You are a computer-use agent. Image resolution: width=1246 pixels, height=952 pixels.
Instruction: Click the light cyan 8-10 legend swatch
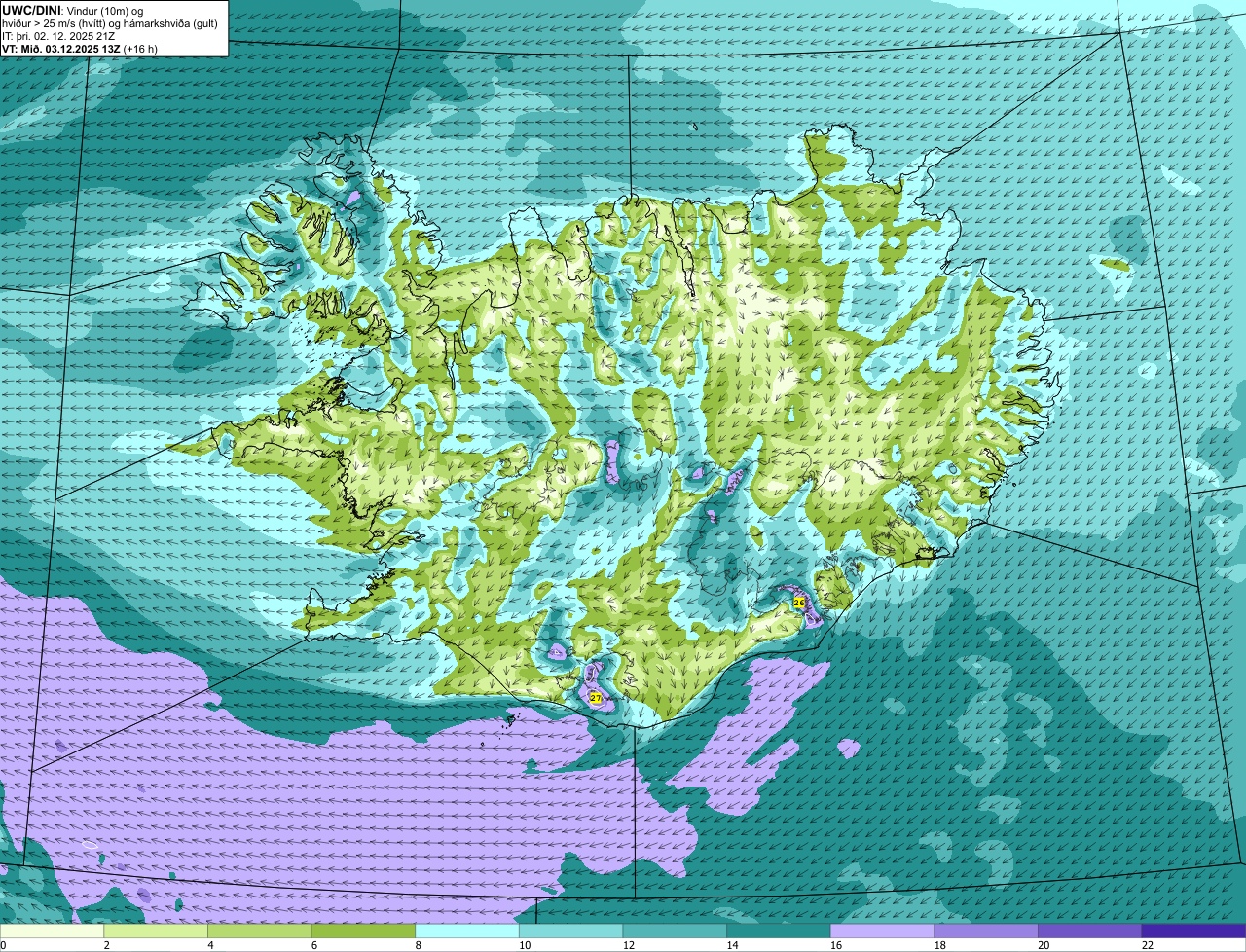(467, 931)
